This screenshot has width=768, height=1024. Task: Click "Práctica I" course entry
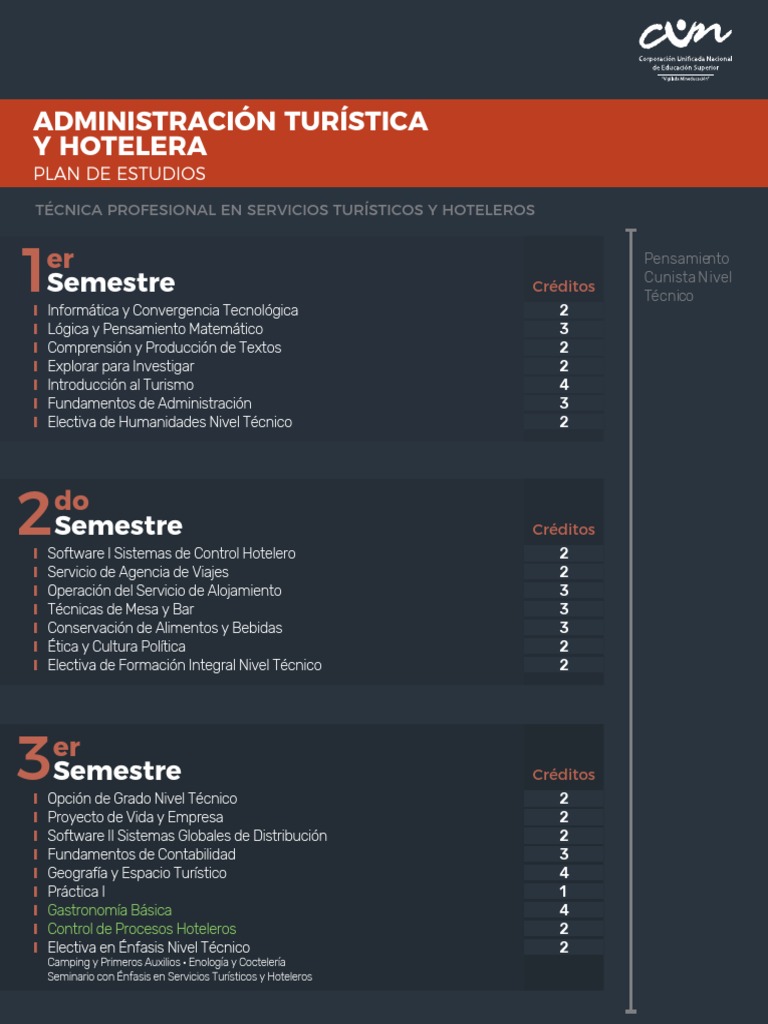(x=75, y=892)
